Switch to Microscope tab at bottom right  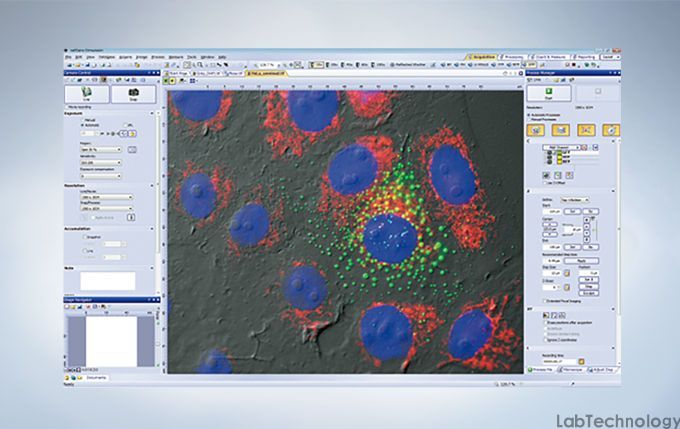point(571,370)
